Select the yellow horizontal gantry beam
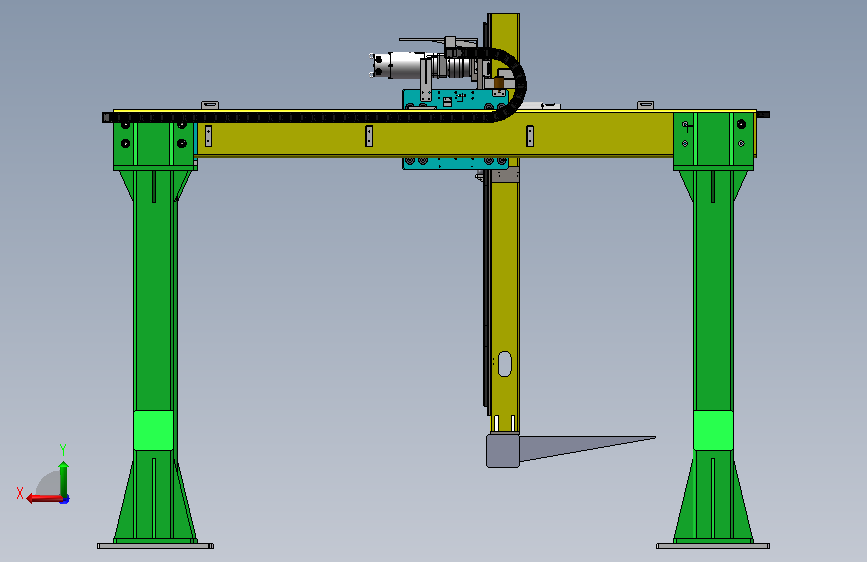867x562 pixels. (x=434, y=136)
